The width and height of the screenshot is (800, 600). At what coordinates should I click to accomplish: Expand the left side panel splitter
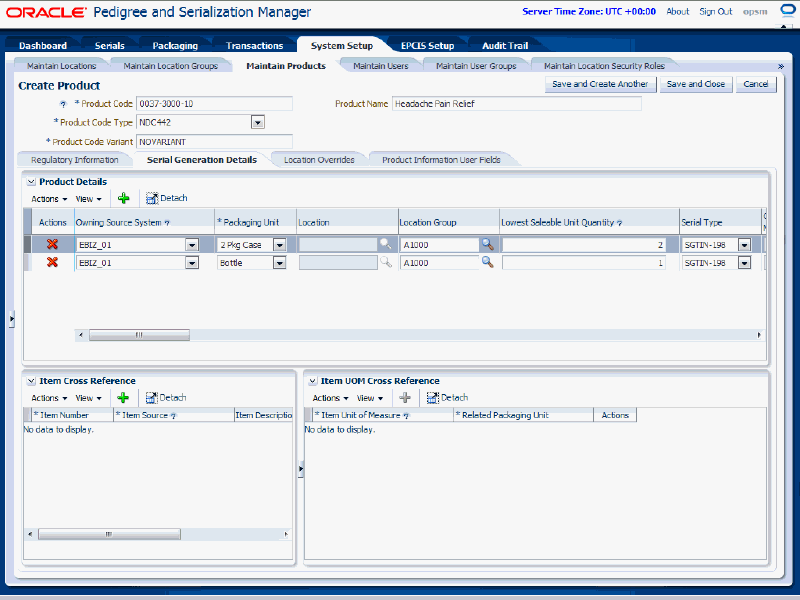click(x=11, y=319)
